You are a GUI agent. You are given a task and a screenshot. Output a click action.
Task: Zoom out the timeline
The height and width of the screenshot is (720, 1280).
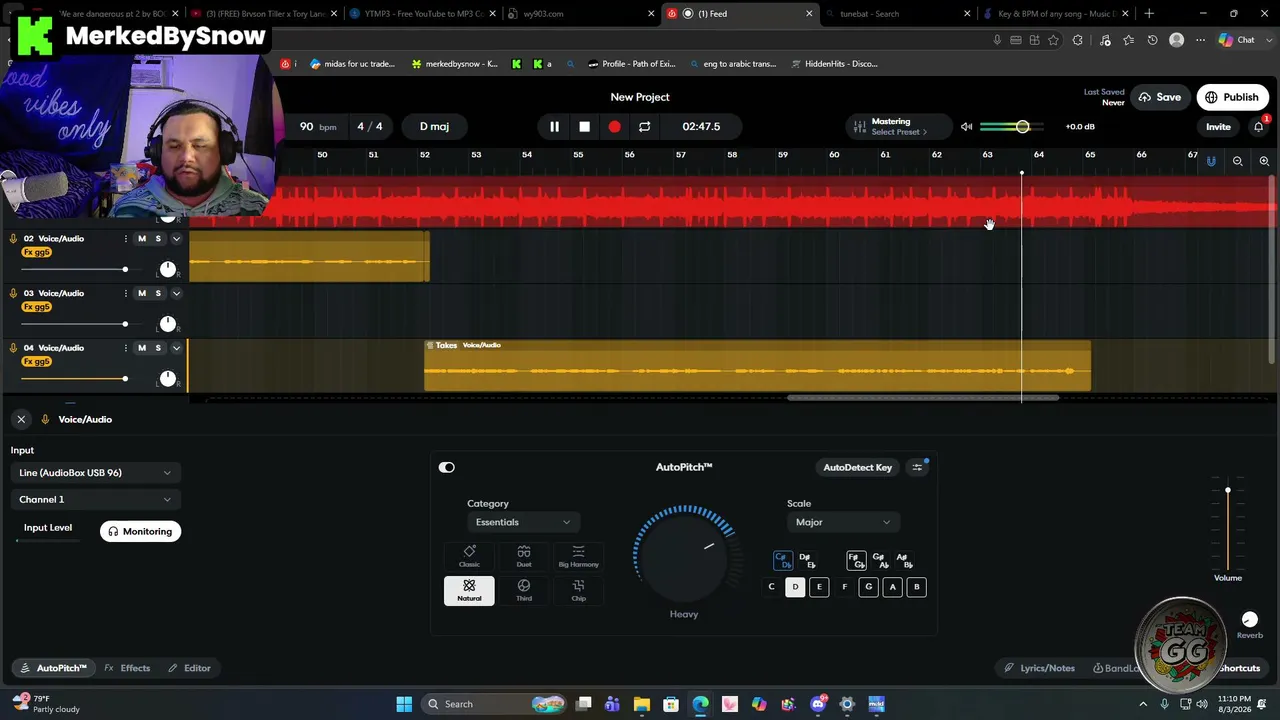(1238, 161)
